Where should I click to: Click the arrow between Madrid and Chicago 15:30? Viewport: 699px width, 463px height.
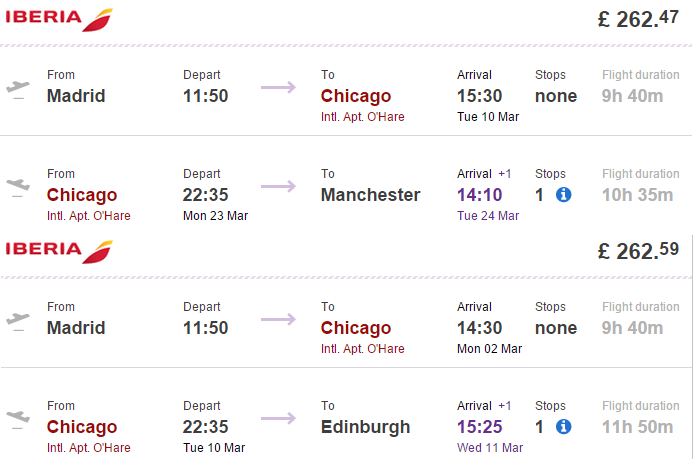pos(278,87)
